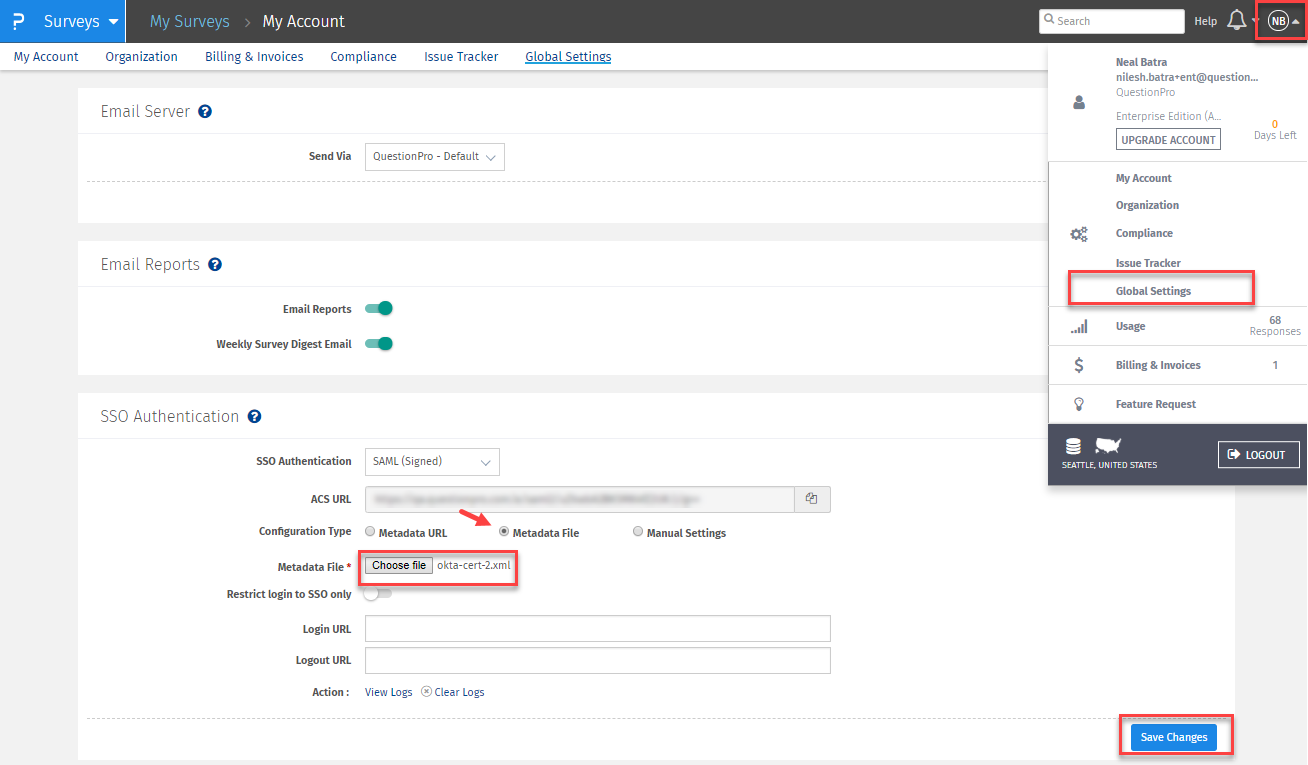Click the lightbulb feature request icon
The height and width of the screenshot is (765, 1308).
1078,404
